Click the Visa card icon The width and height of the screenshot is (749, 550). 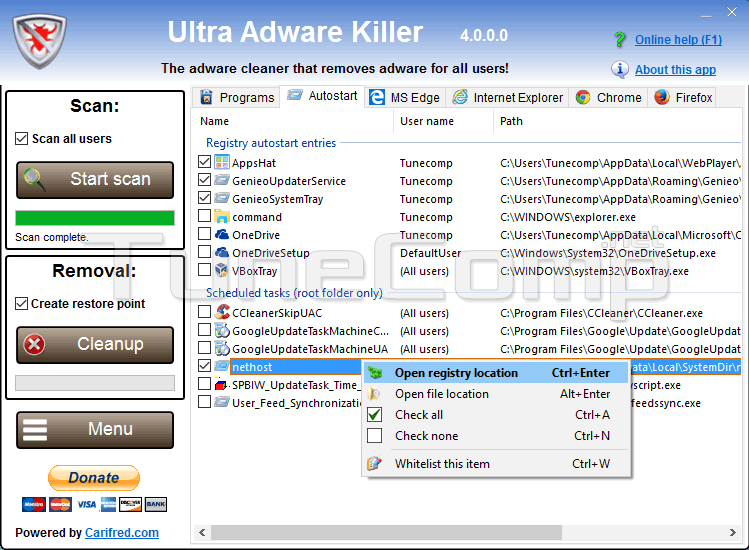click(86, 504)
